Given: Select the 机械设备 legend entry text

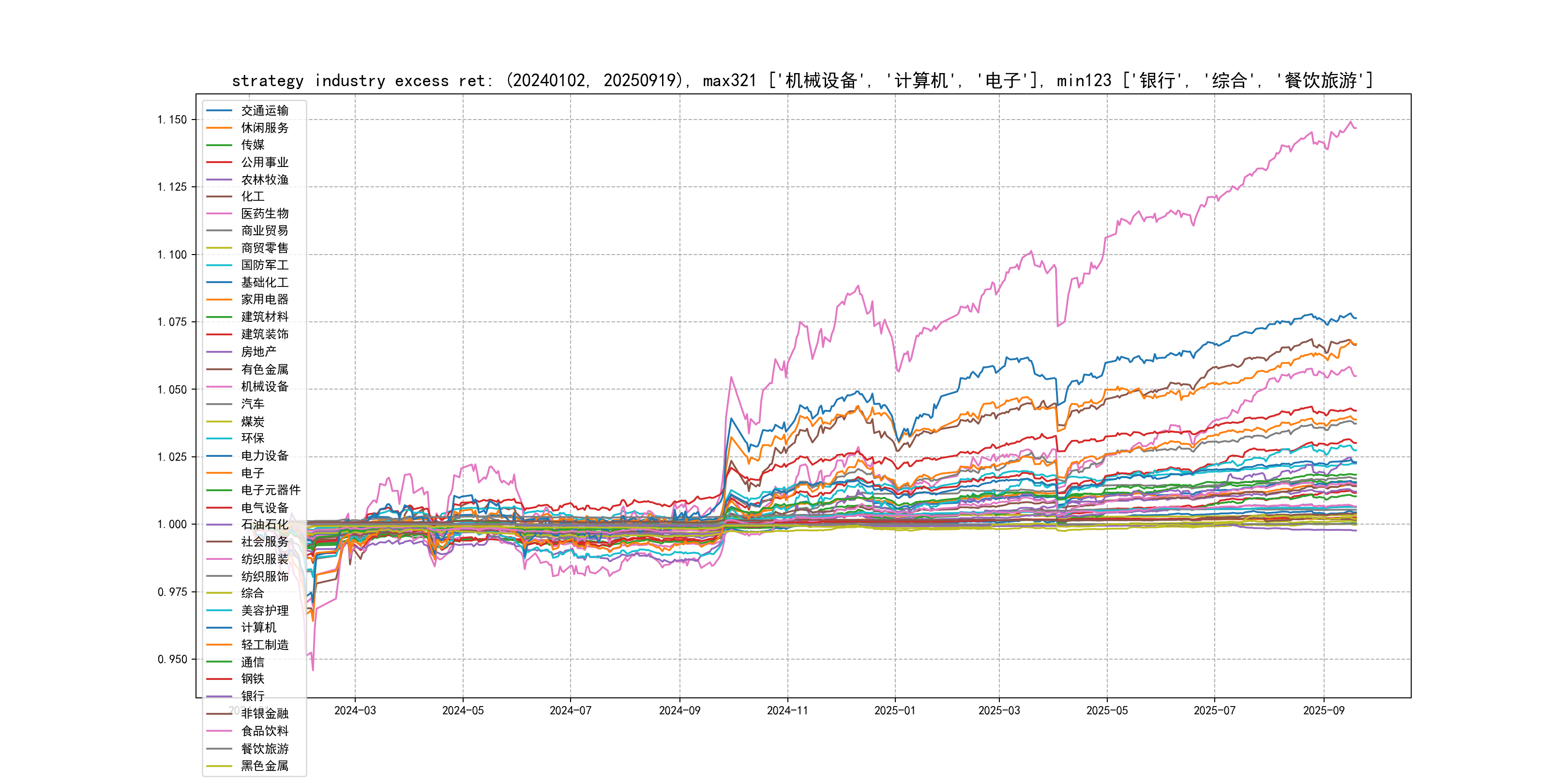Looking at the screenshot, I should (264, 387).
